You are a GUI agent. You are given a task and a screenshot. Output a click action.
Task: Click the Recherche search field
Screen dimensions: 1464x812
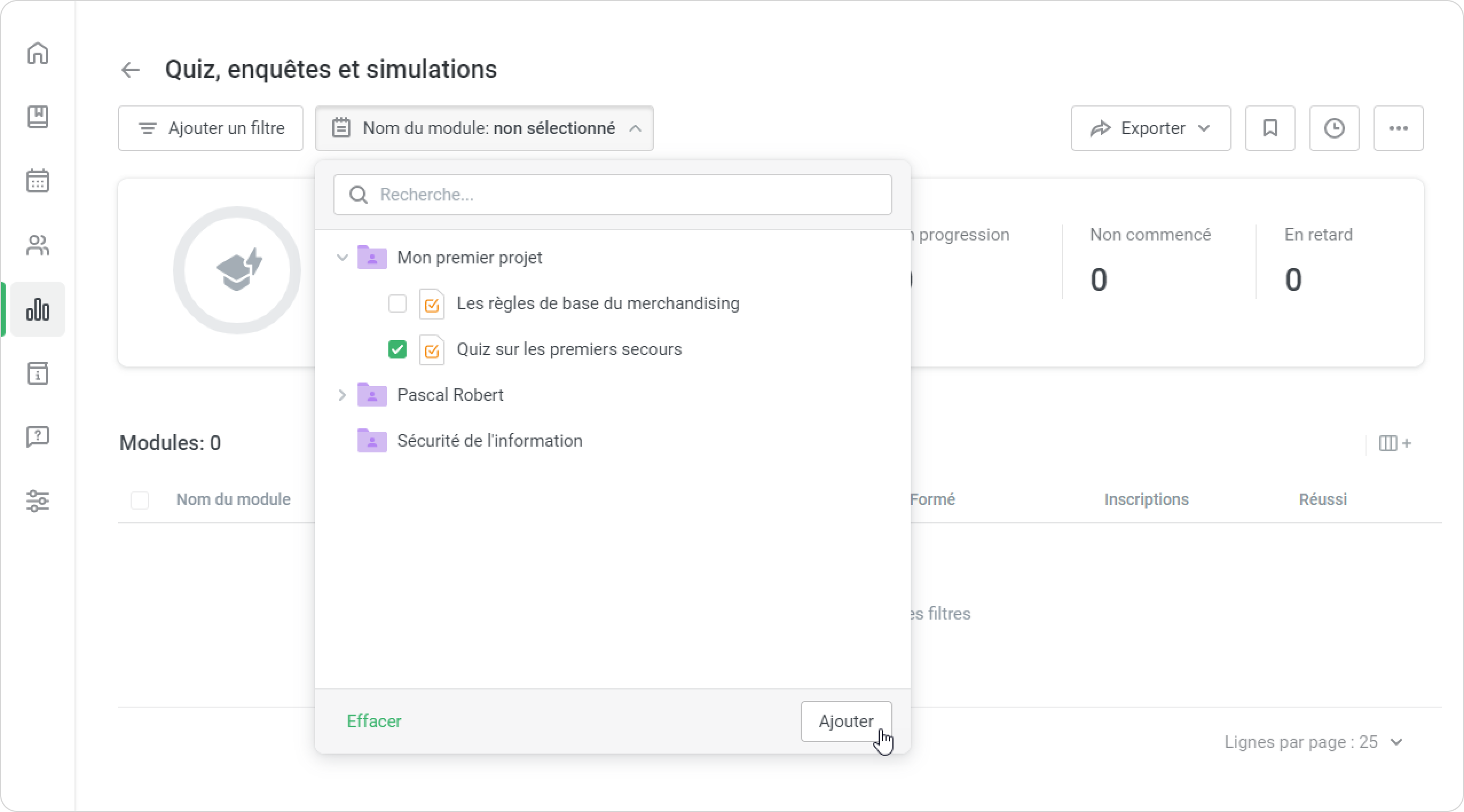click(x=613, y=195)
